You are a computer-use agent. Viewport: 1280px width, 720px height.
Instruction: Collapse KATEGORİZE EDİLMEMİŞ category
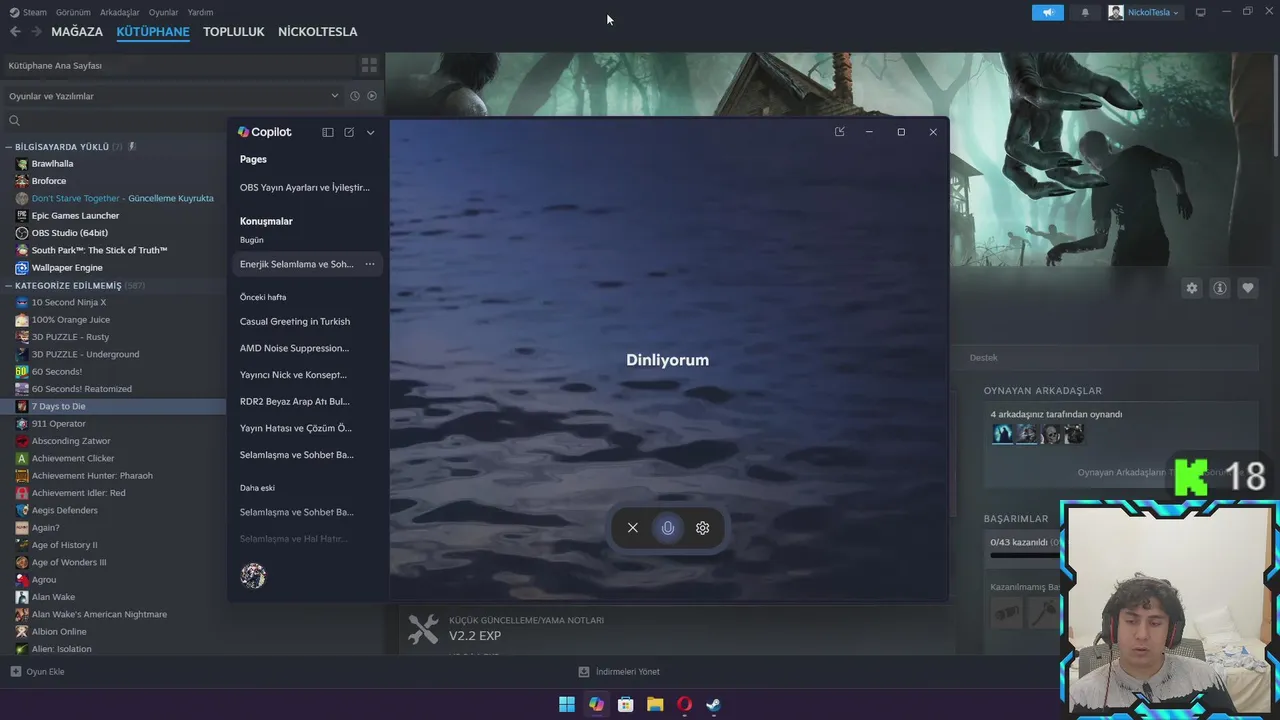pyautogui.click(x=9, y=286)
